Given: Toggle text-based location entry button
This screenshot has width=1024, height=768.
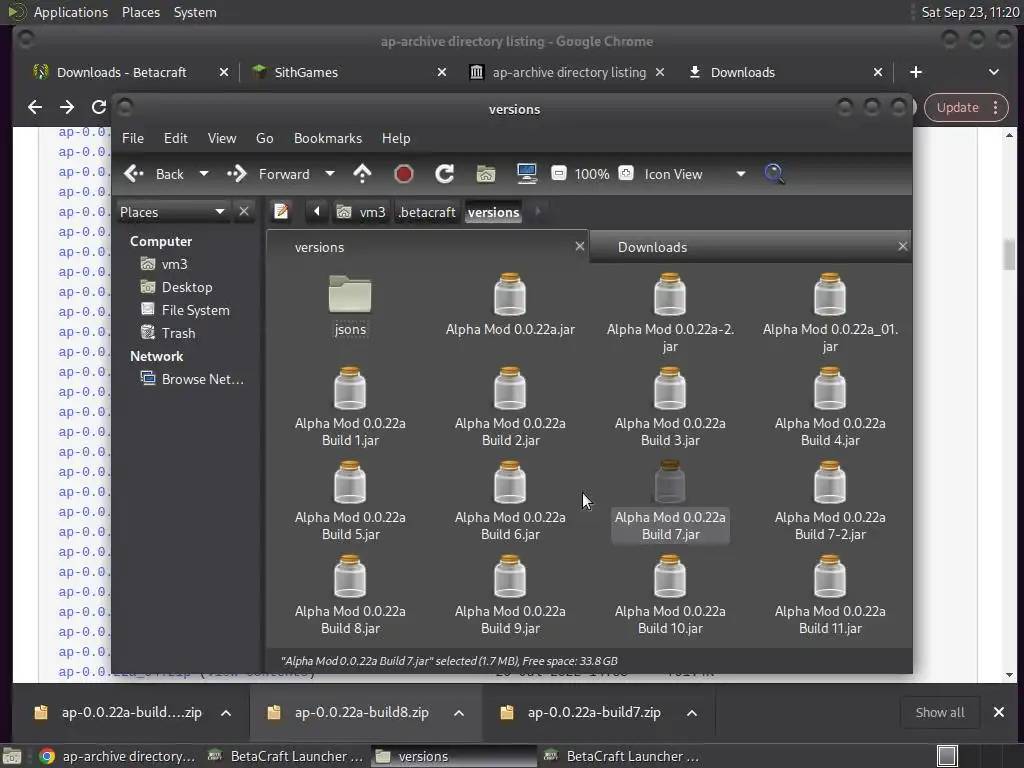Looking at the screenshot, I should pos(281,211).
